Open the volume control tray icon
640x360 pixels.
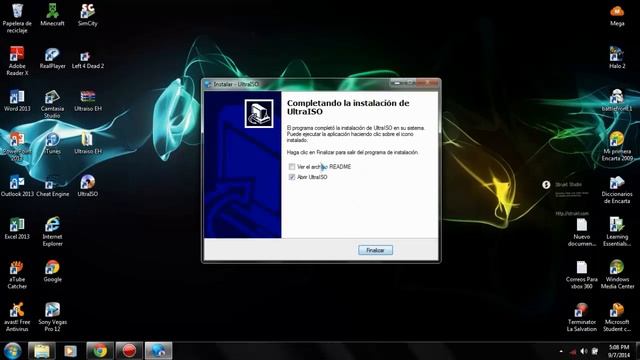coord(584,351)
